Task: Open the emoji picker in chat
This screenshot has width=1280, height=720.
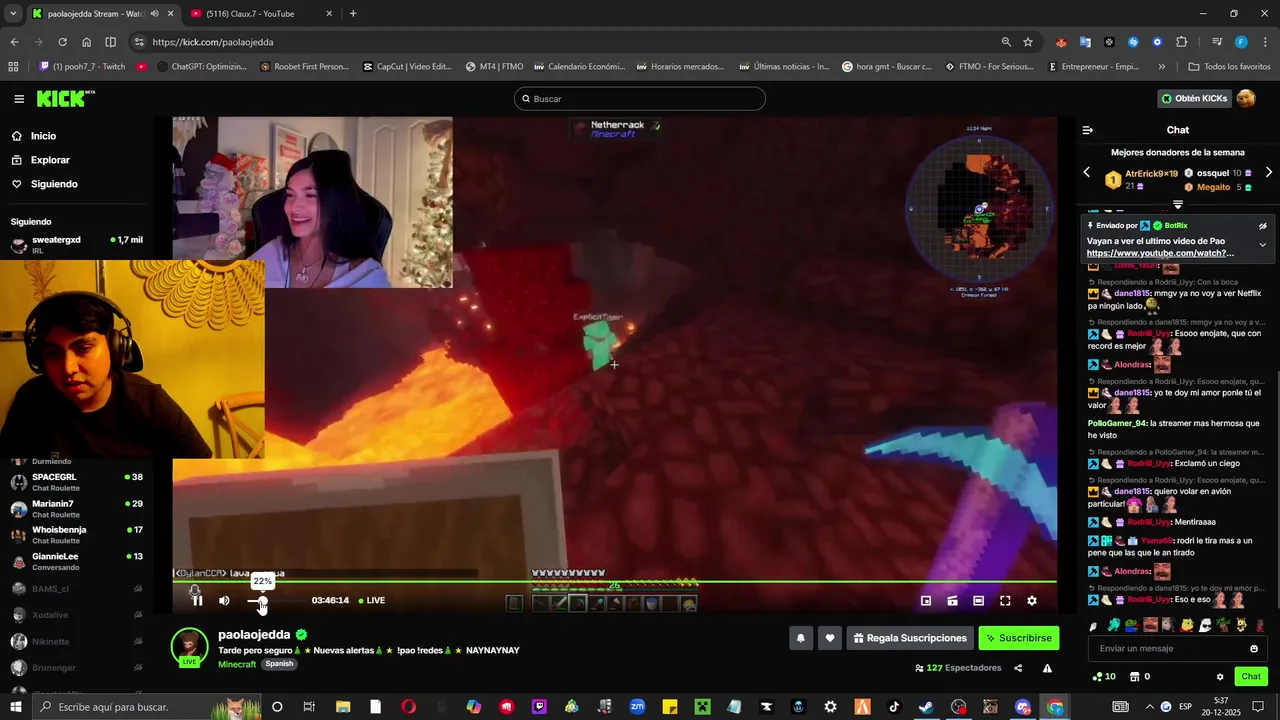Action: pyautogui.click(x=1254, y=648)
